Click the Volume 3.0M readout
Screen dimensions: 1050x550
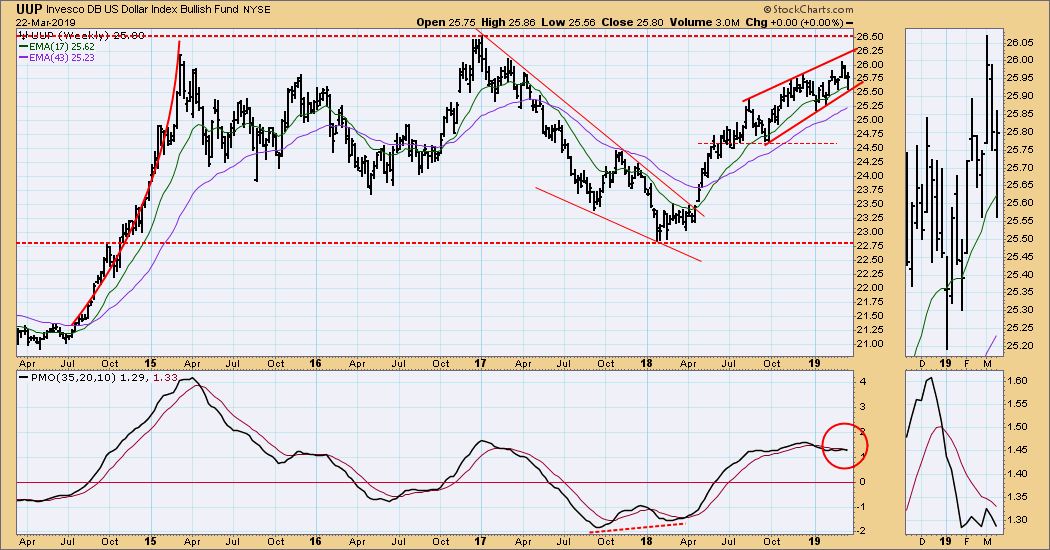[x=704, y=22]
